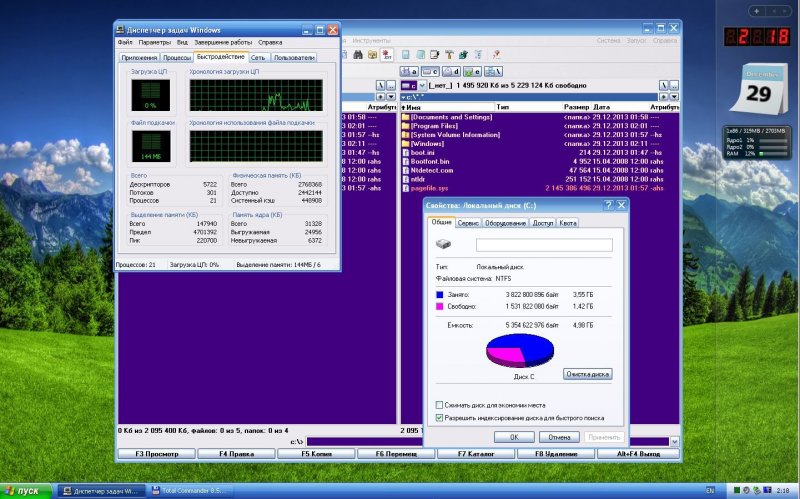Click the help question-mark button in Properties dialog
This screenshot has width=800, height=499.
pyautogui.click(x=608, y=205)
